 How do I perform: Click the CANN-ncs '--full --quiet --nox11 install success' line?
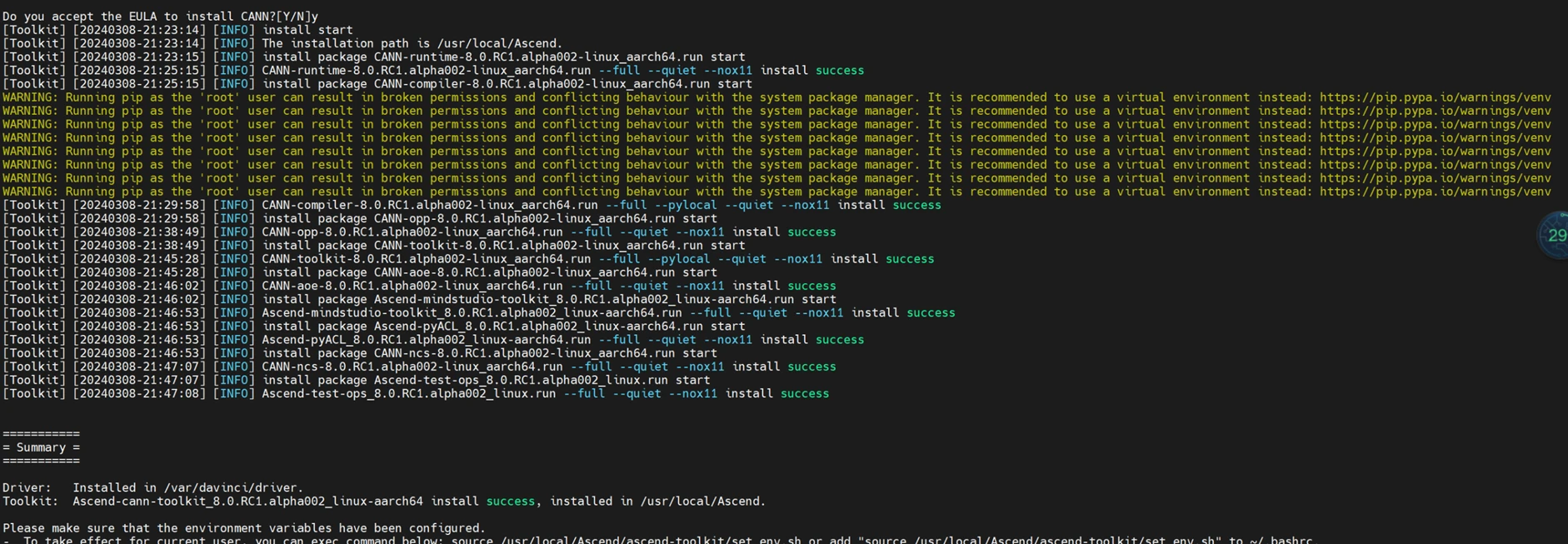pos(419,367)
